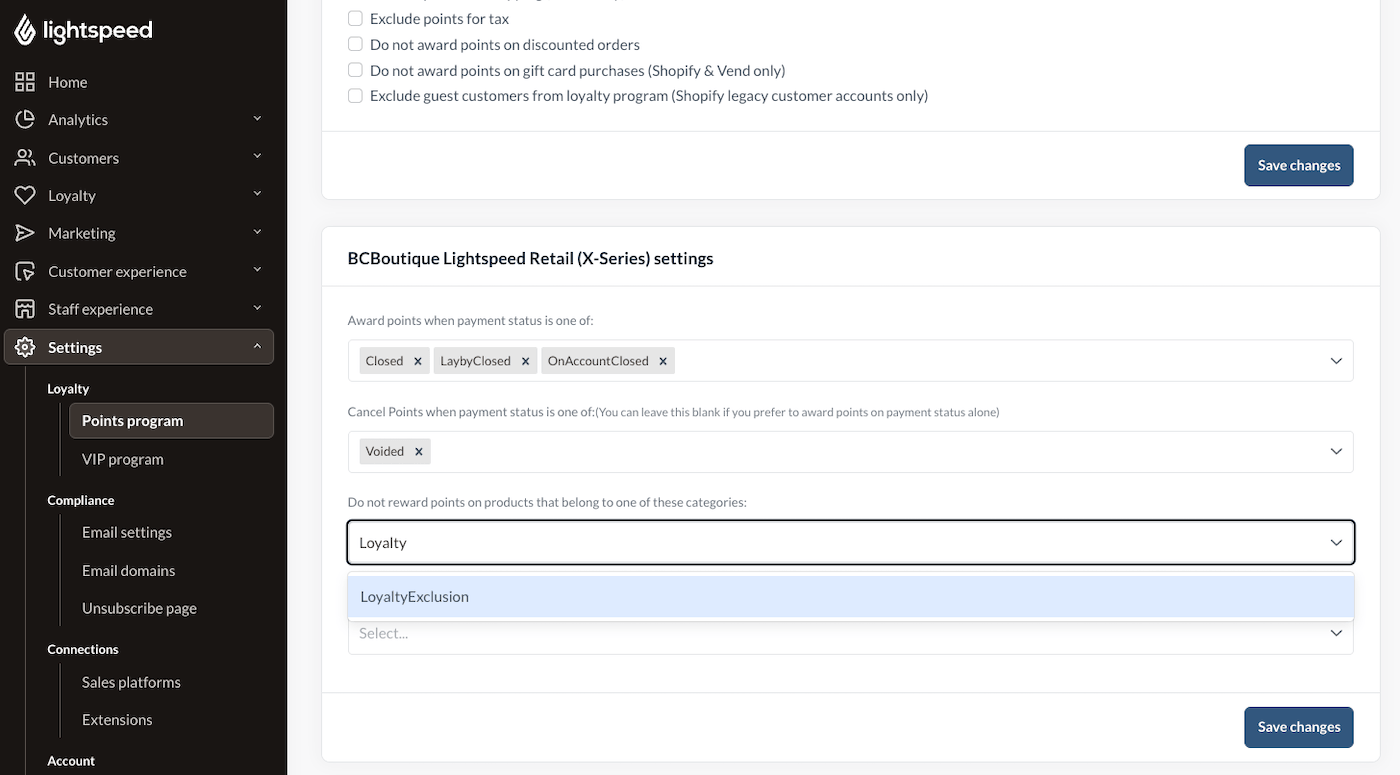Screen dimensions: 1400x775
Task: Check Do not award points on discounted orders
Action: point(355,44)
